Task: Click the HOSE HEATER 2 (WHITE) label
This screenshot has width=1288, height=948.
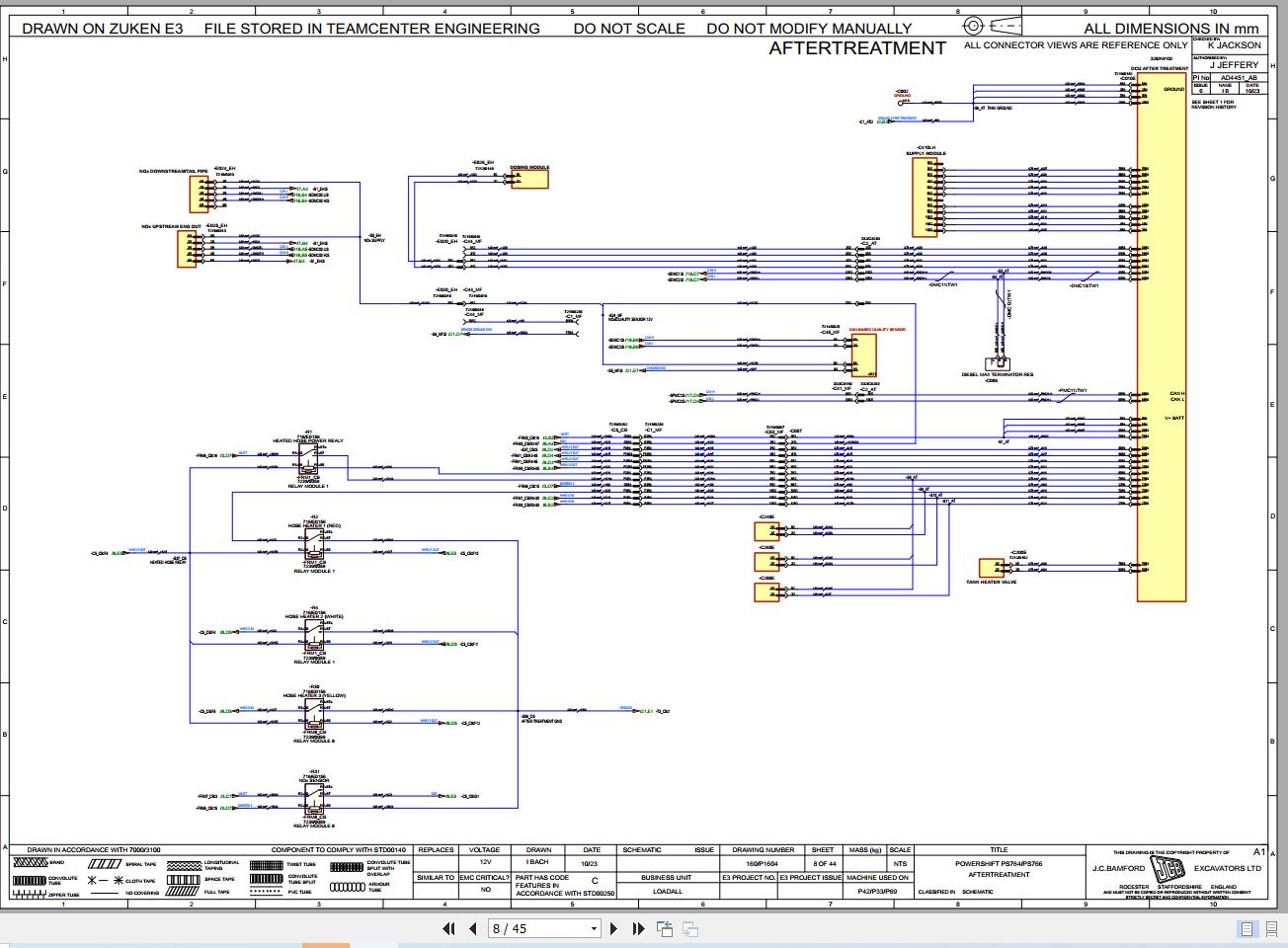Action: pos(314,616)
